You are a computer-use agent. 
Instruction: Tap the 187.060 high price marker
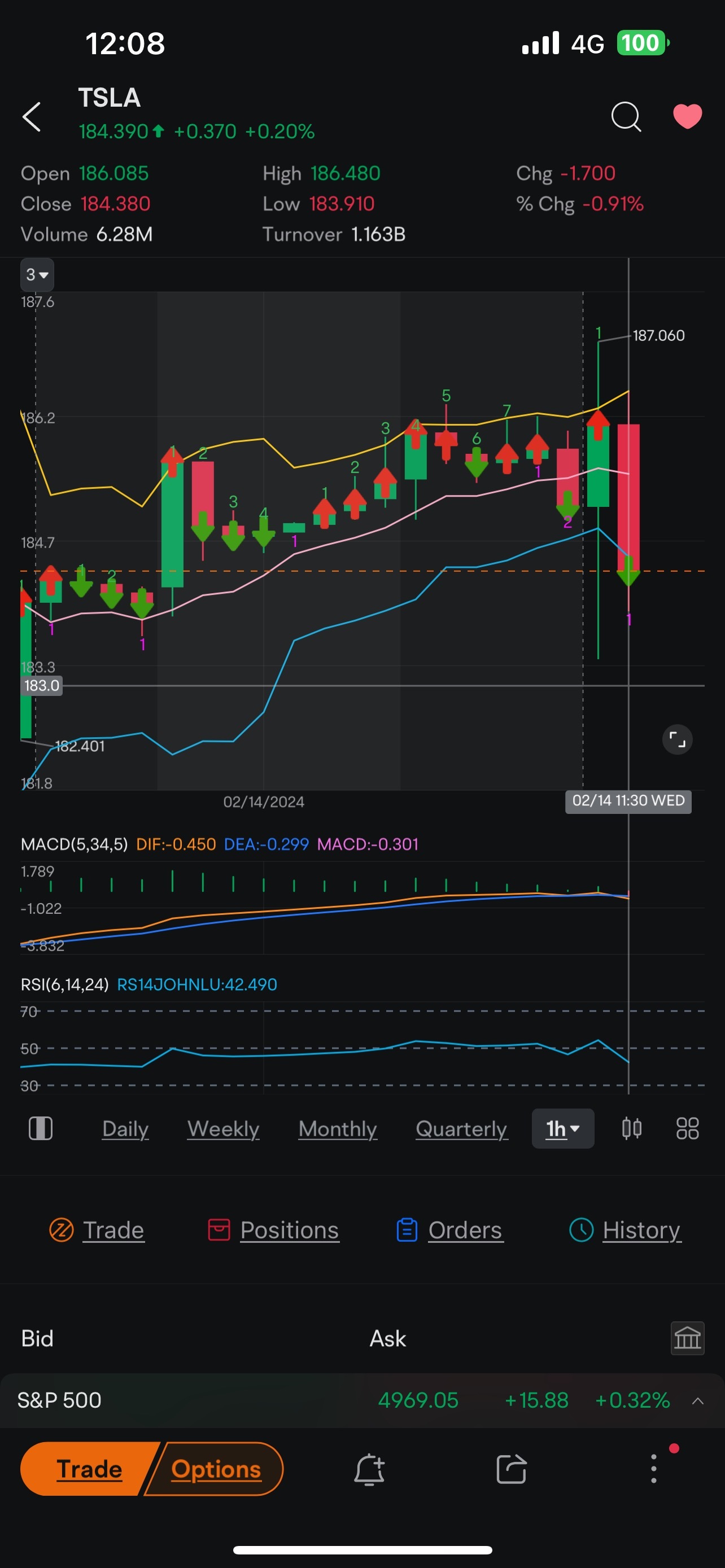coord(658,335)
